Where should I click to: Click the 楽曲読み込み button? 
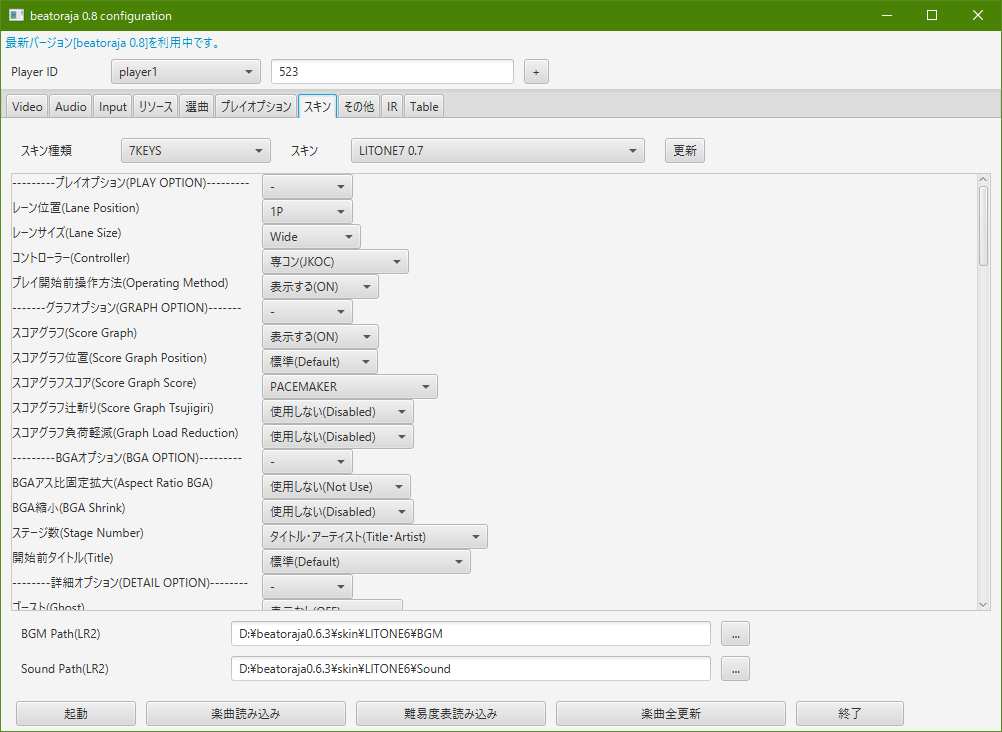[x=246, y=713]
